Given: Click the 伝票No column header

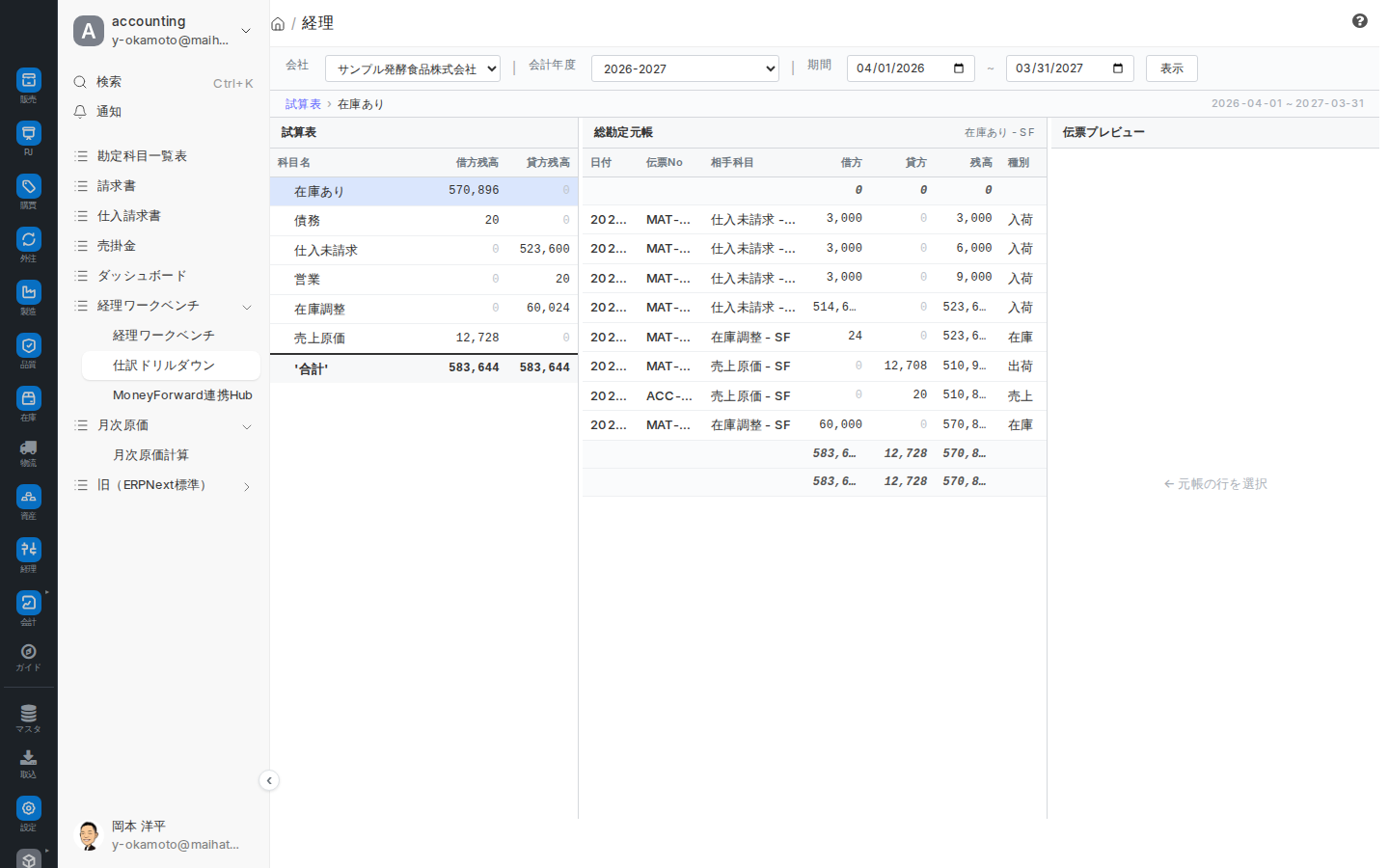Looking at the screenshot, I should 665,163.
